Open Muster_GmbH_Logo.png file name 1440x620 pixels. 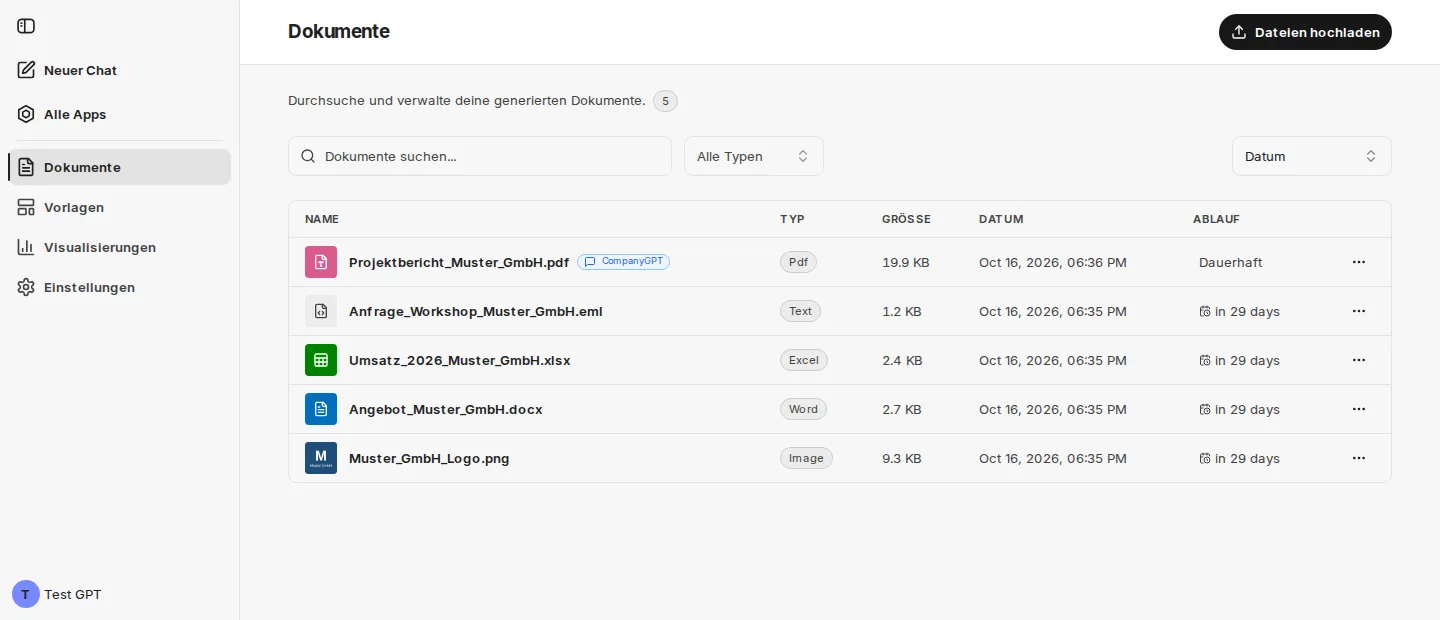[429, 458]
